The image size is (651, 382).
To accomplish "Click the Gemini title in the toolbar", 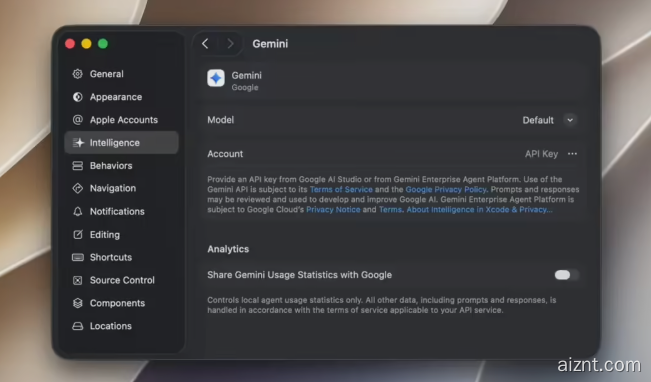I will (x=270, y=44).
